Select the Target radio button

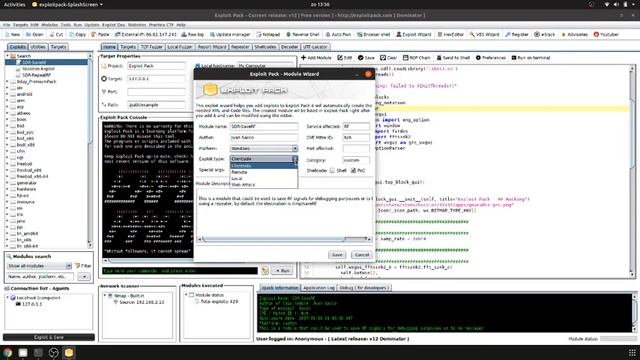coord(104,79)
